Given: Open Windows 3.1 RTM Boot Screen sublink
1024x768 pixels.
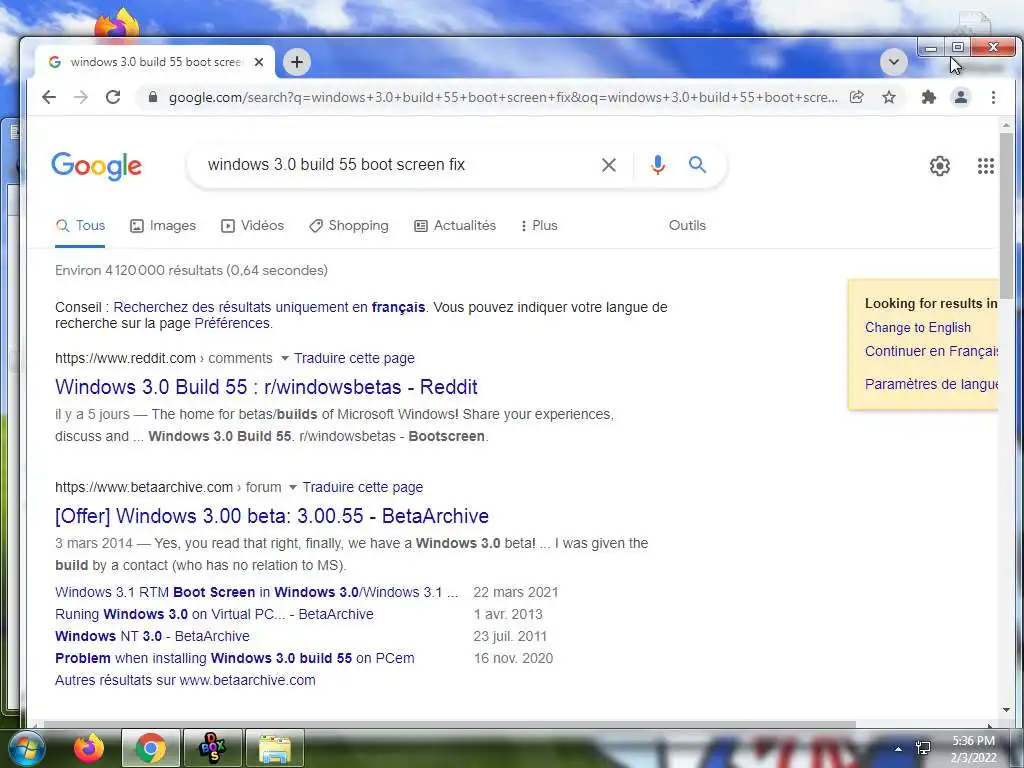Looking at the screenshot, I should [x=257, y=592].
